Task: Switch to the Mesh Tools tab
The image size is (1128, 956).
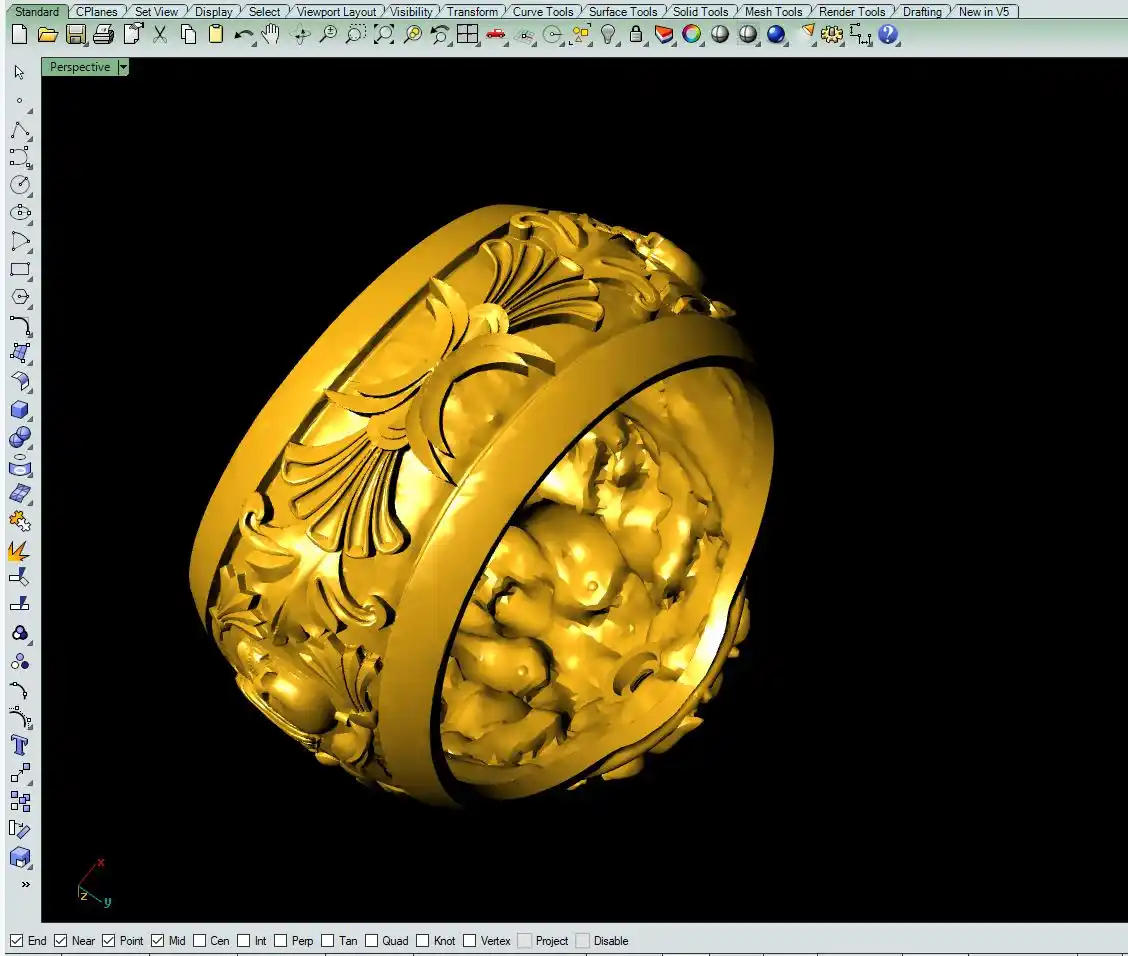Action: (773, 12)
